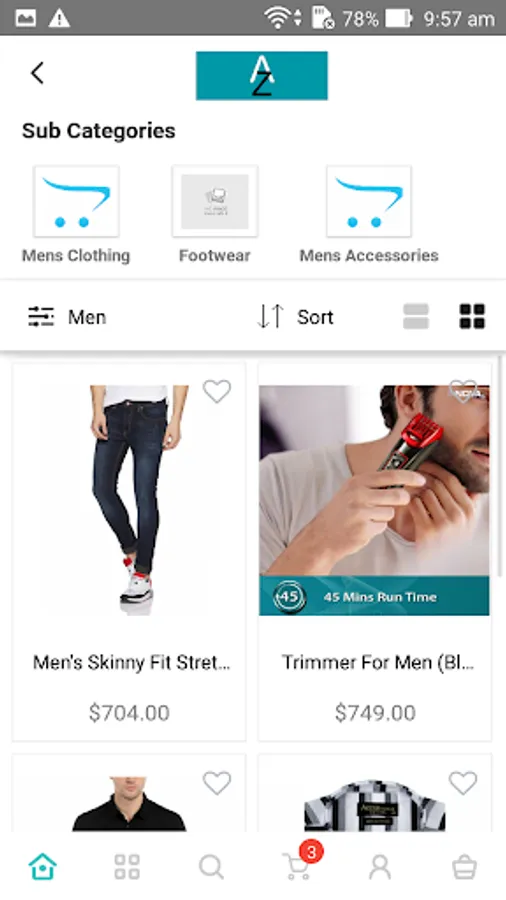Open categories grid icon in bottom navigation
This screenshot has width=506, height=900.
click(x=127, y=867)
